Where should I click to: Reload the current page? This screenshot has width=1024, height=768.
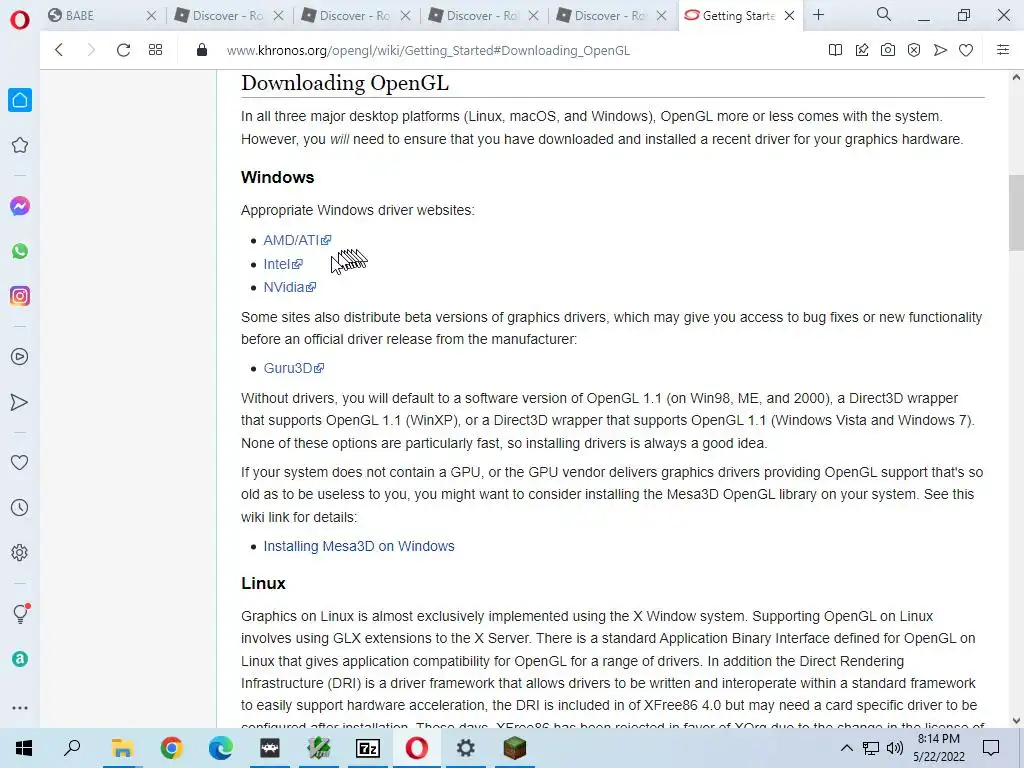(x=123, y=50)
